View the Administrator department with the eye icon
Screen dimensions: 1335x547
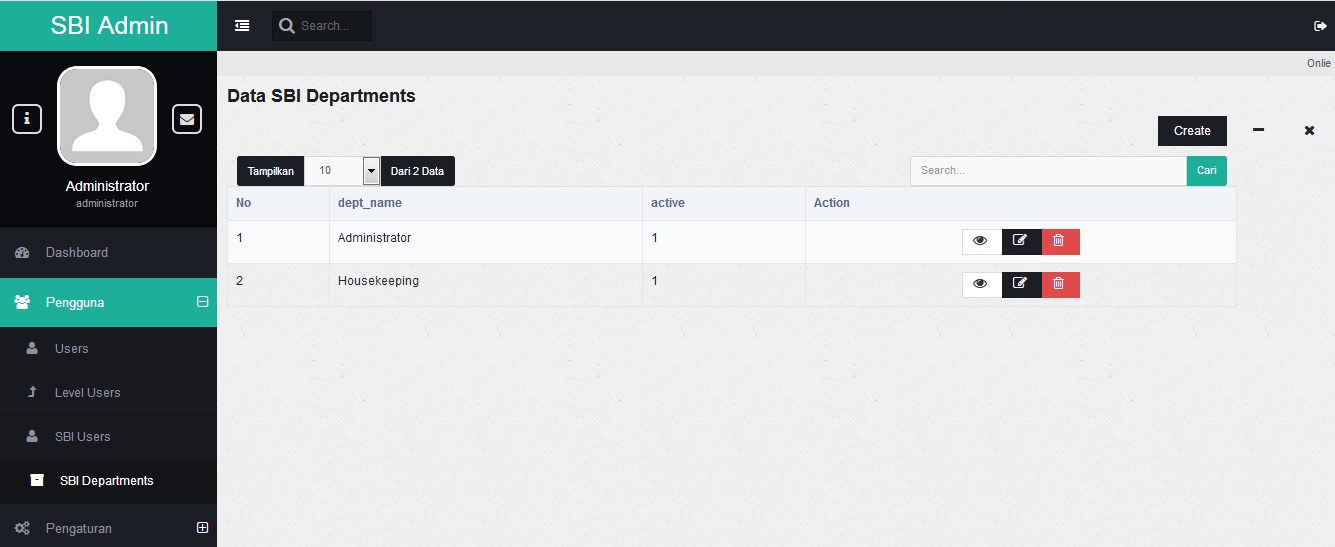[981, 242]
